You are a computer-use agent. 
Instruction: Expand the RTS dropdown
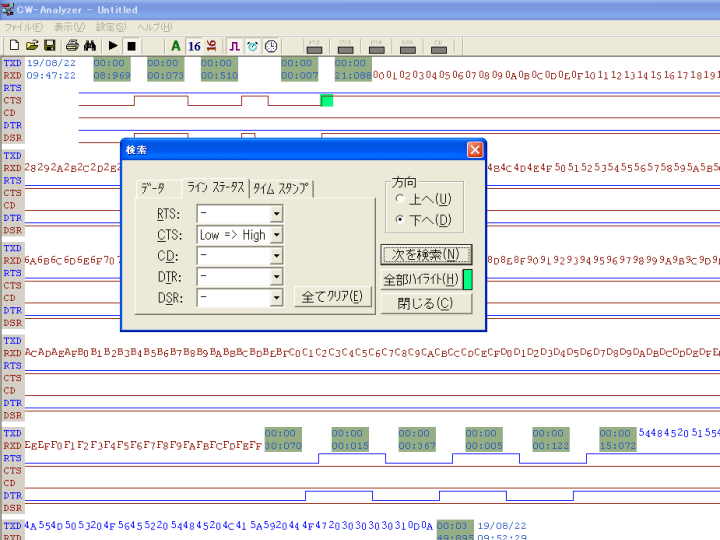point(276,214)
